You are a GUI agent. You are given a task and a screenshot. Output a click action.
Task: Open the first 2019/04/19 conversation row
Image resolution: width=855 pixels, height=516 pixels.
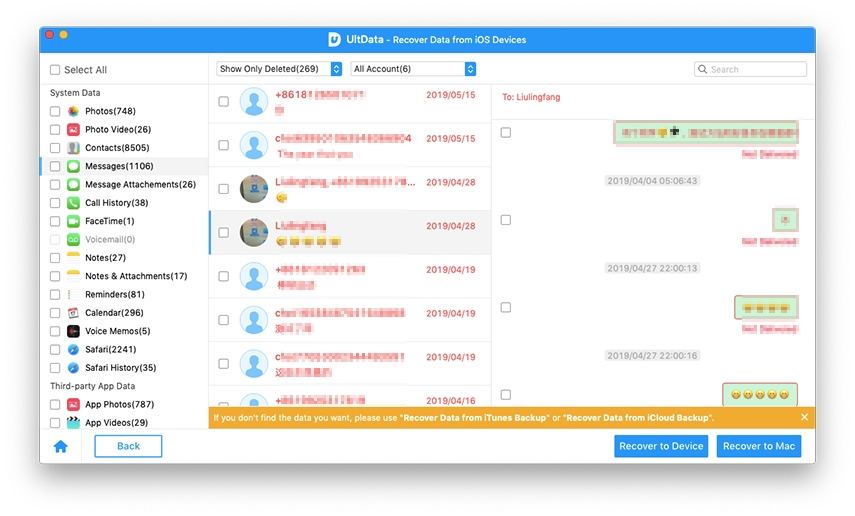click(x=350, y=276)
